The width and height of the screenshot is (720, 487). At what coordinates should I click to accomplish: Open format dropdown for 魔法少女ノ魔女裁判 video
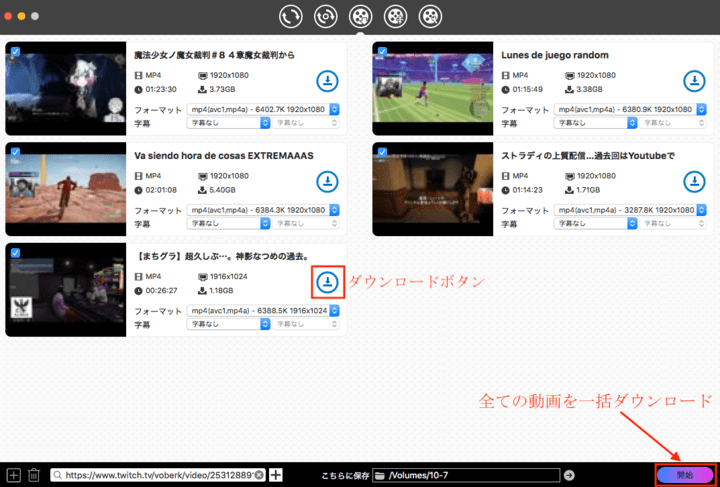264,109
